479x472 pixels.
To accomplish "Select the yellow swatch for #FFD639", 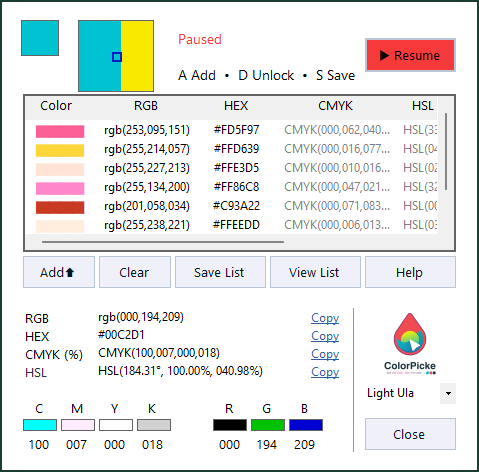I will 60,150.
